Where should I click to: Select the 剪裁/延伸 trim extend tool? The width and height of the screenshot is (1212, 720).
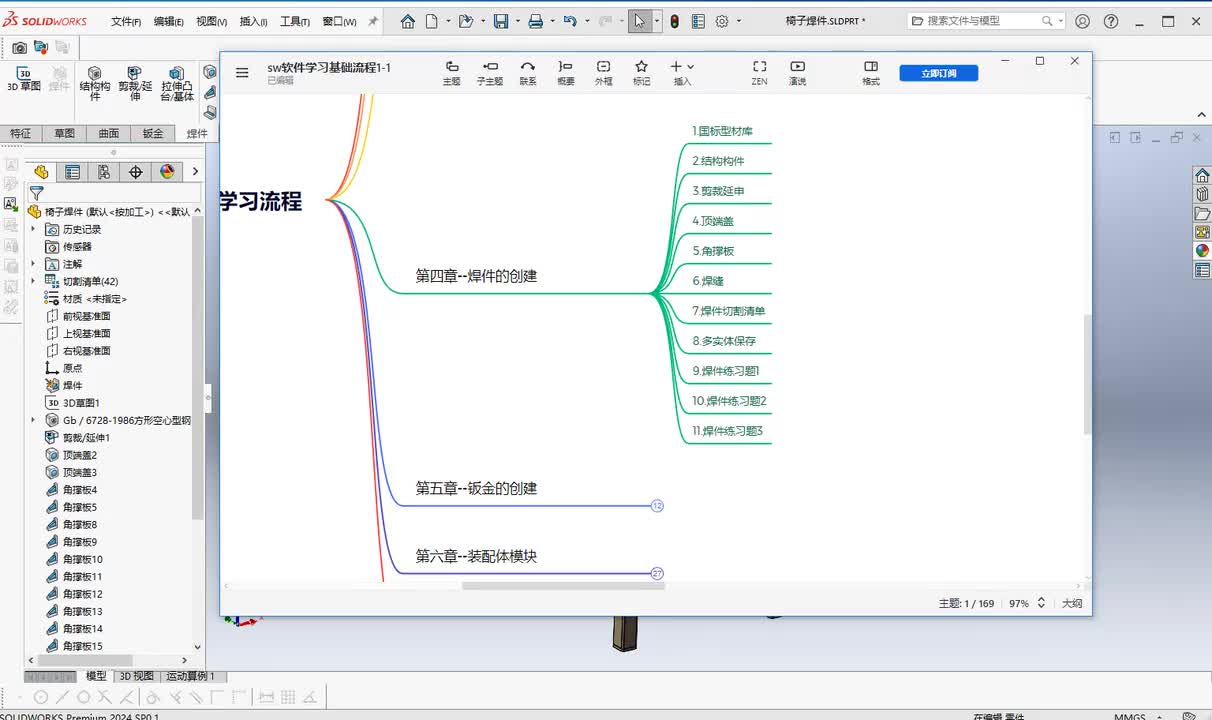pyautogui.click(x=136, y=84)
